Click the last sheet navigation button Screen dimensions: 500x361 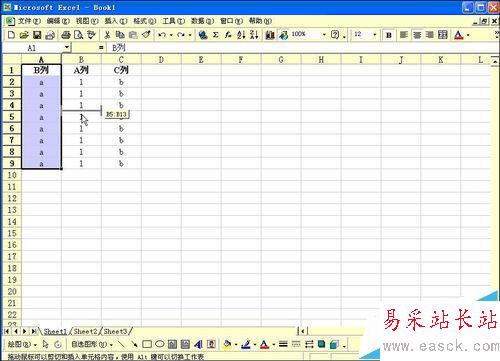pos(33,331)
